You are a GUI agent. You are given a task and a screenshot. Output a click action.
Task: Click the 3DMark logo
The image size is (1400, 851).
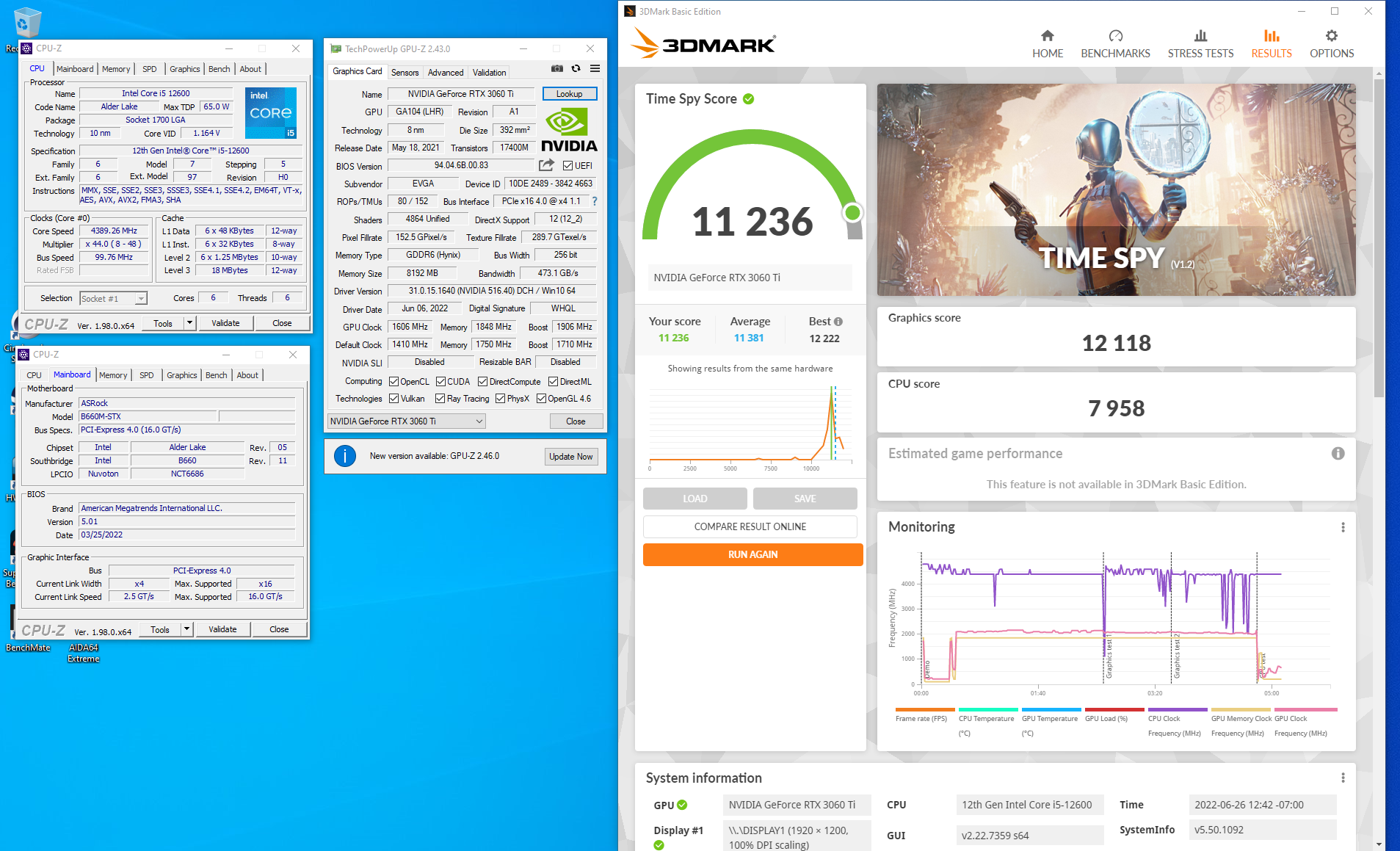(703, 43)
